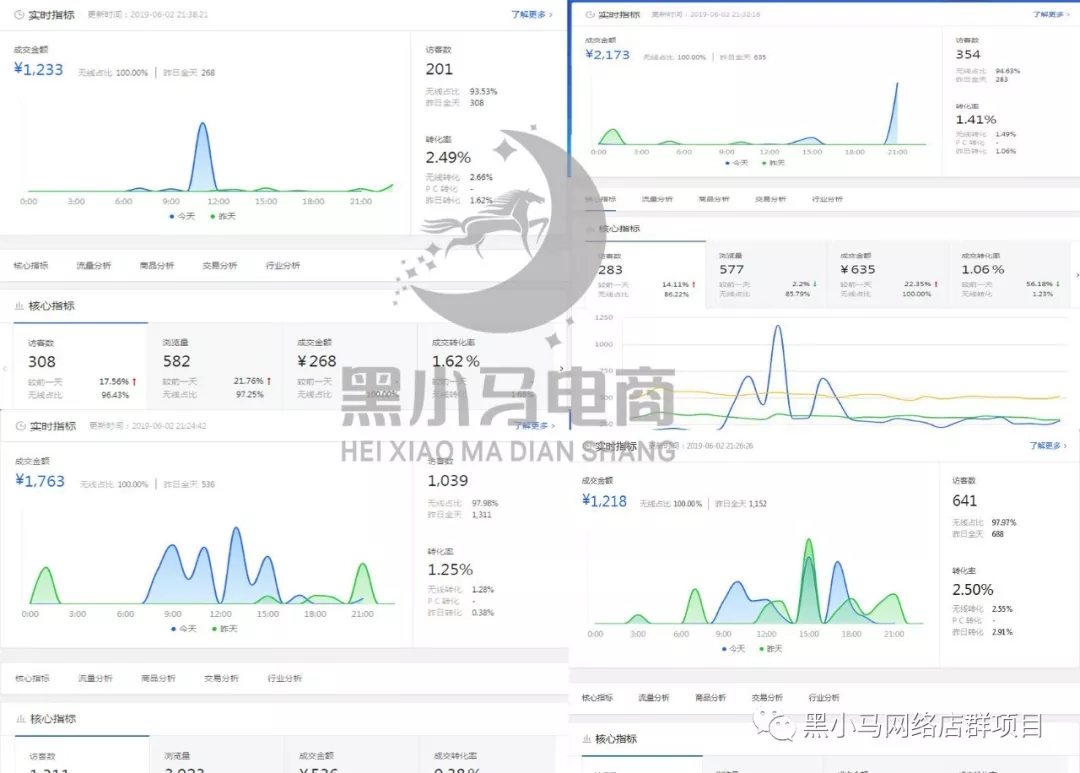
Task: Click 了解更多 link in the ¥2,173 dashboard
Action: pyautogui.click(x=1050, y=14)
